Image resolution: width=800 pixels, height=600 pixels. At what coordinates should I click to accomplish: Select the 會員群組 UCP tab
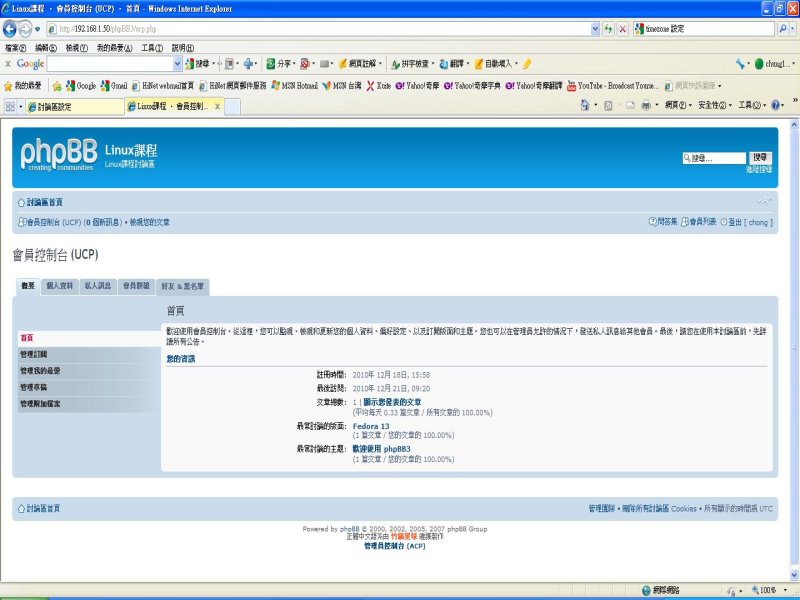point(136,286)
